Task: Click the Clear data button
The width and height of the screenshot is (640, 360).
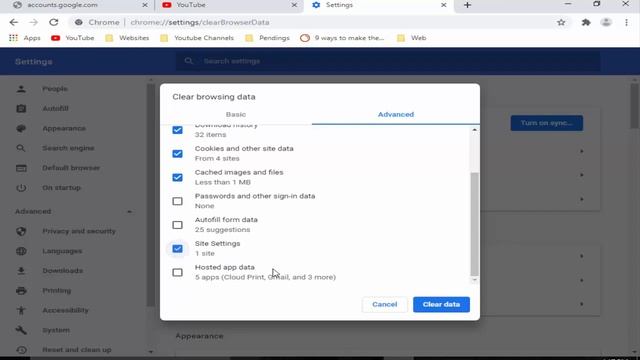Action: pyautogui.click(x=441, y=304)
